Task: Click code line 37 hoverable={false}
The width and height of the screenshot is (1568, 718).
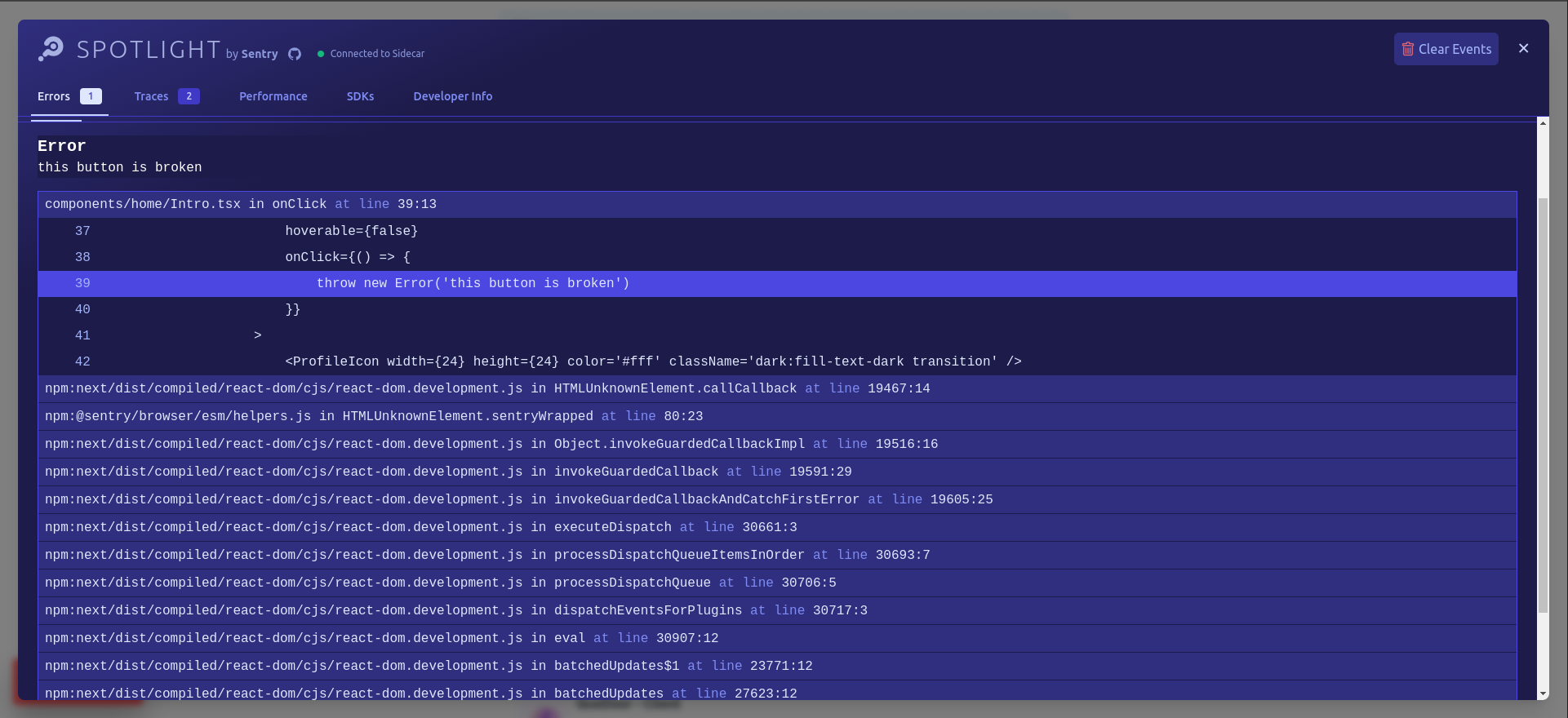Action: click(x=777, y=231)
